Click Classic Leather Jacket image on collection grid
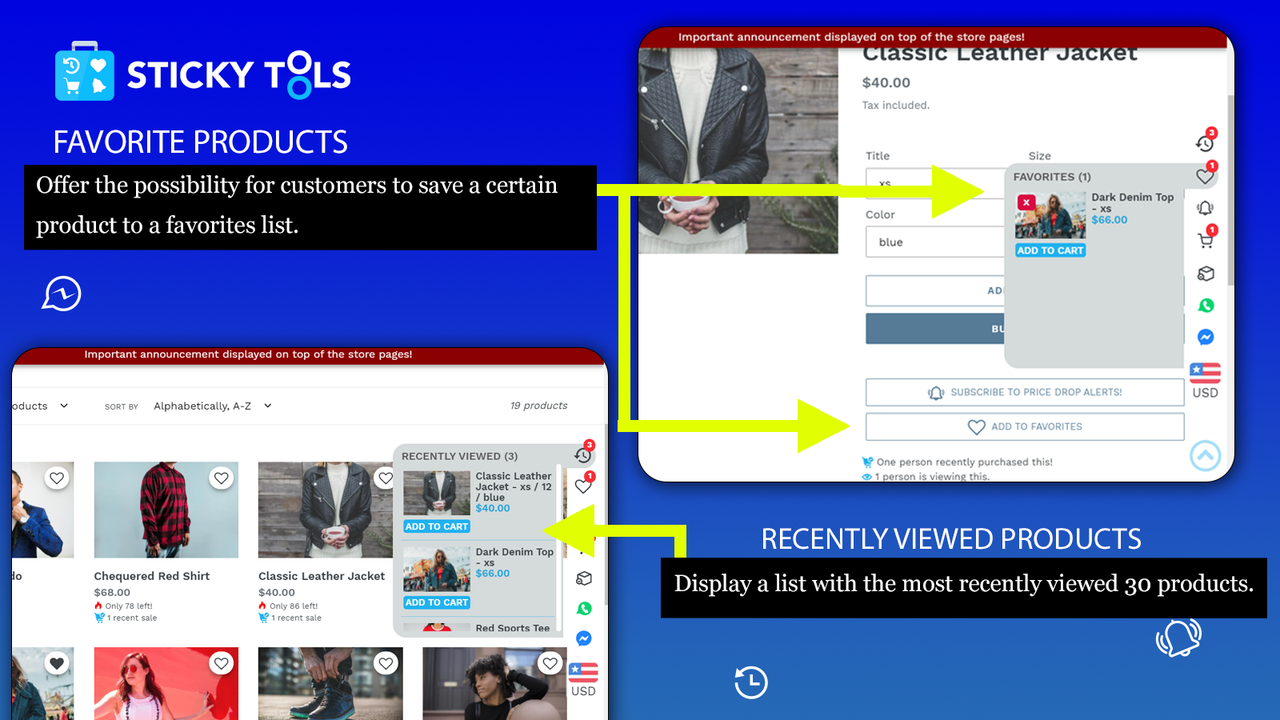This screenshot has height=720, width=1280. pyautogui.click(x=325, y=510)
